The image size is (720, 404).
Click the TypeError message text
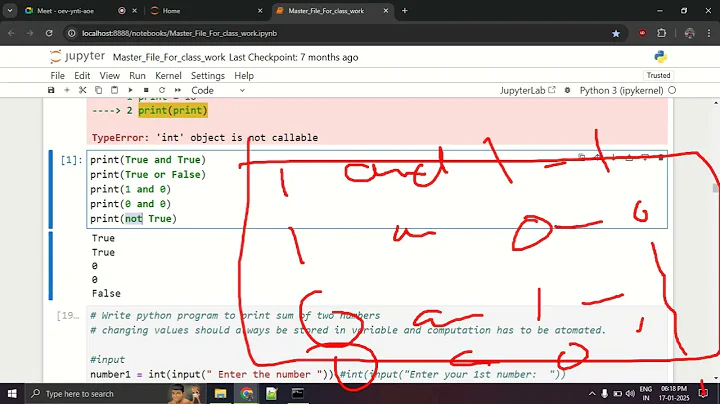click(x=205, y=138)
